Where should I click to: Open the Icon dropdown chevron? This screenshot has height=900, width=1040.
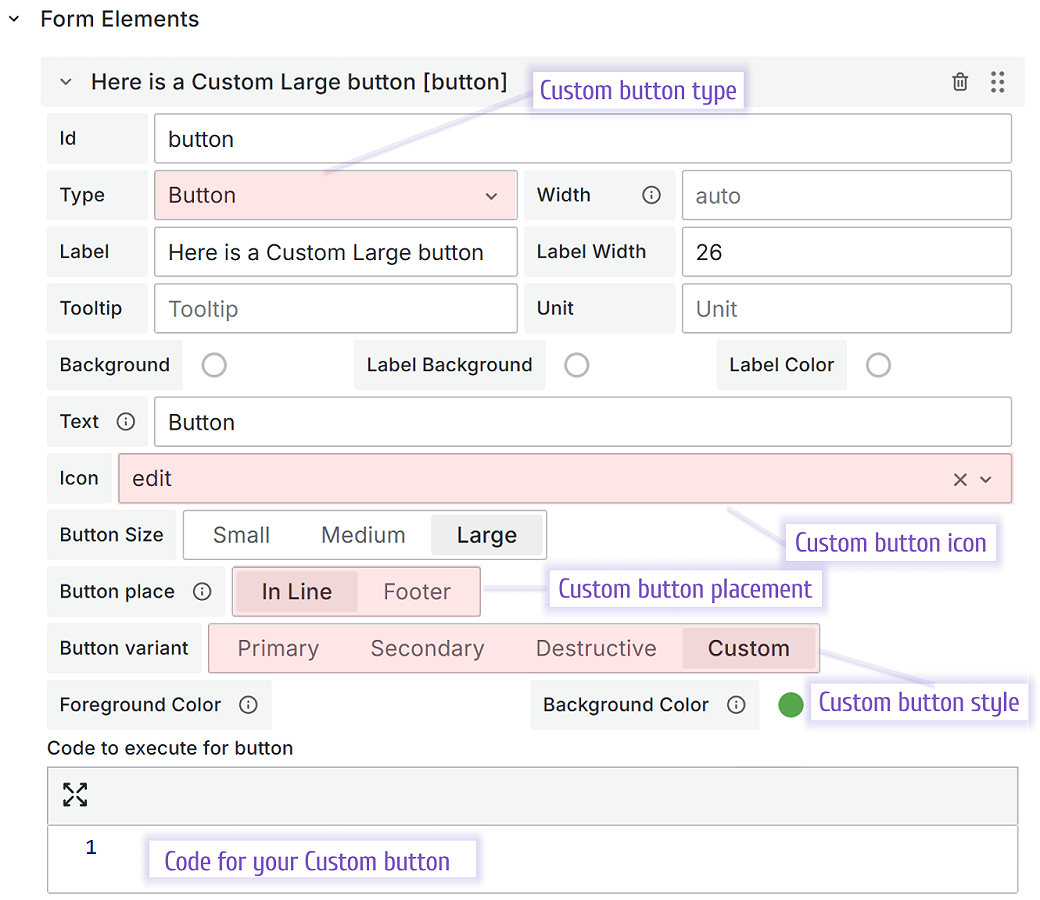point(986,480)
